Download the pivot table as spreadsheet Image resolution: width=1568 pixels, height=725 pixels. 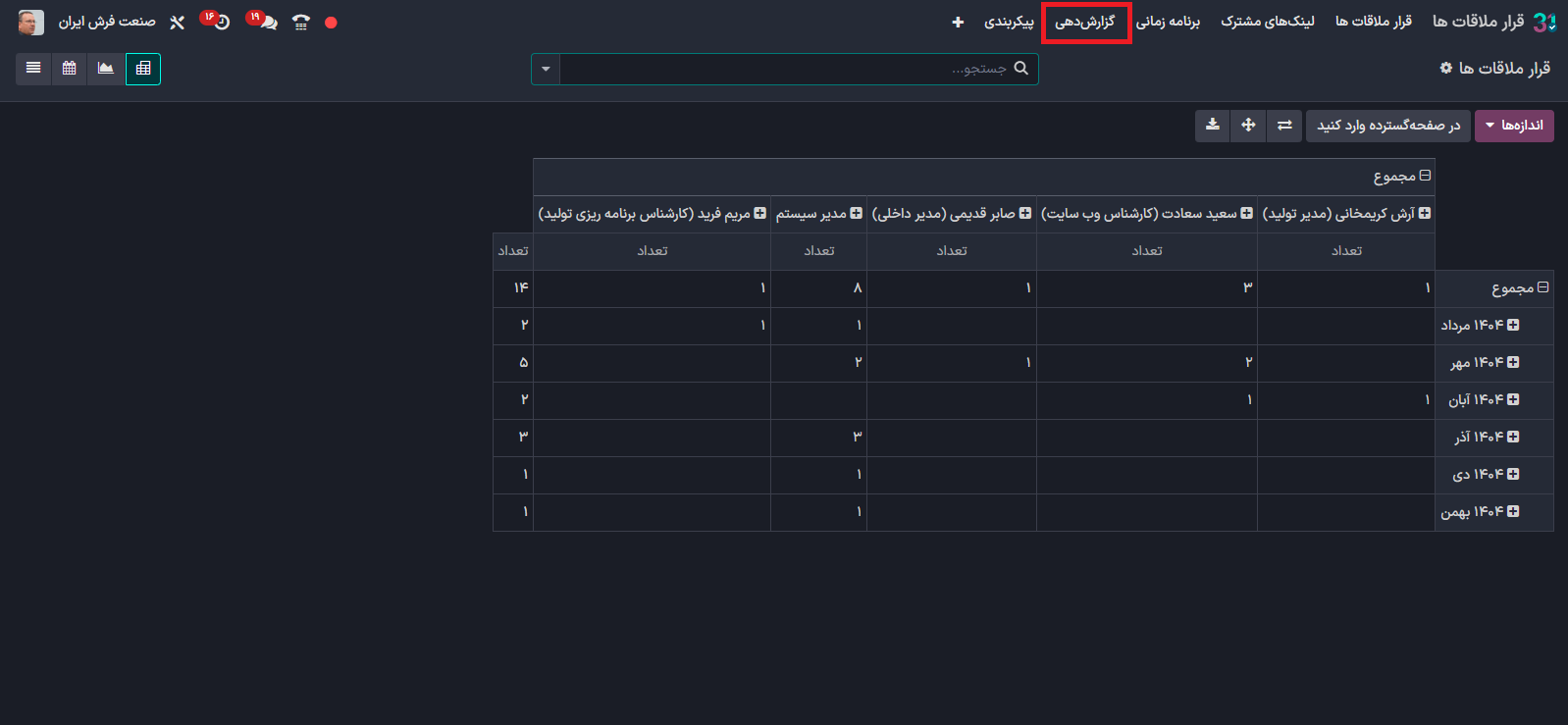pos(1213,126)
